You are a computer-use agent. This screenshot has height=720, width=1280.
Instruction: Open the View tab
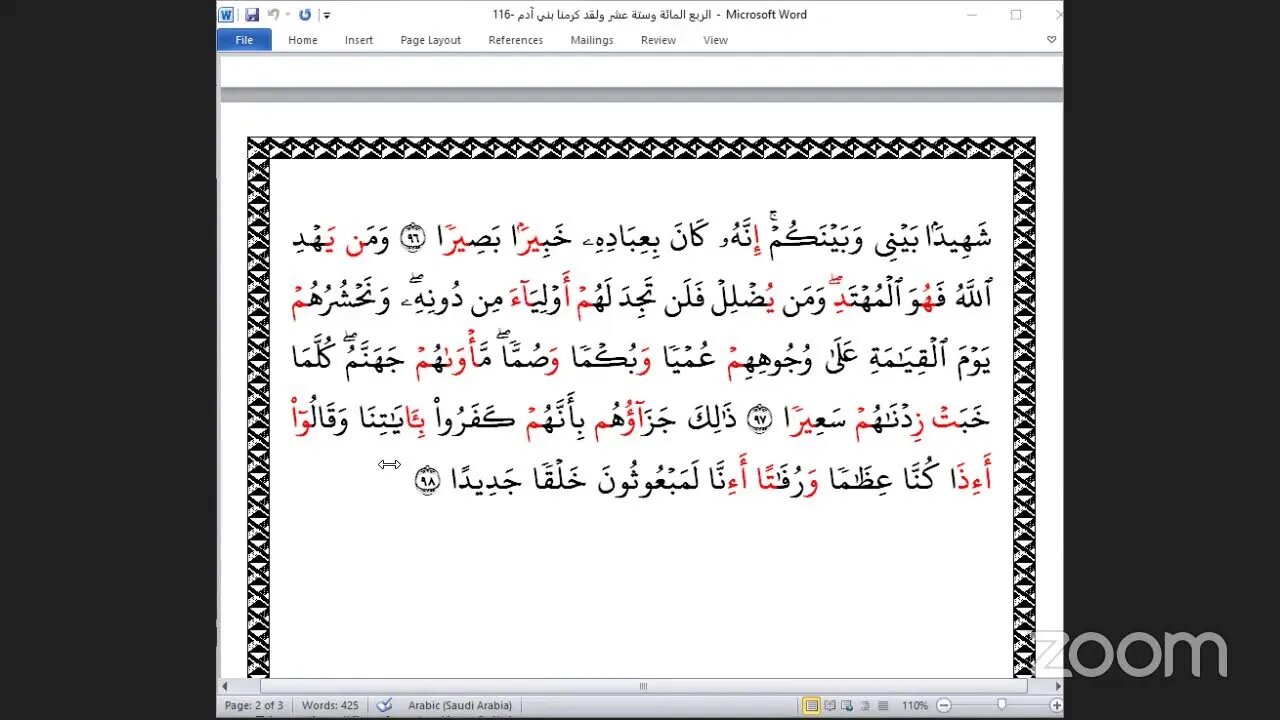point(715,40)
